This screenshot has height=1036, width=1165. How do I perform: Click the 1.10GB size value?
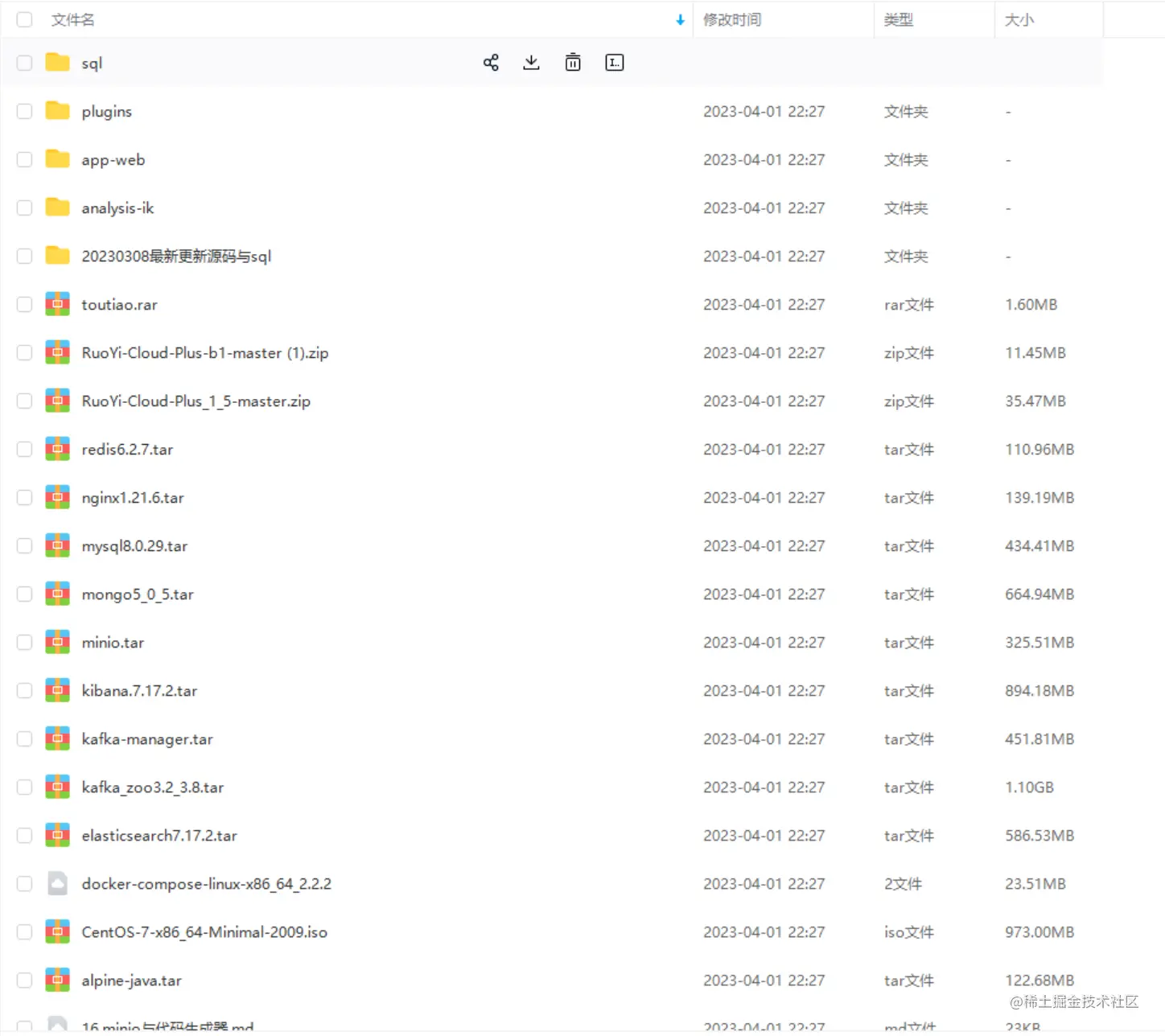point(1029,787)
